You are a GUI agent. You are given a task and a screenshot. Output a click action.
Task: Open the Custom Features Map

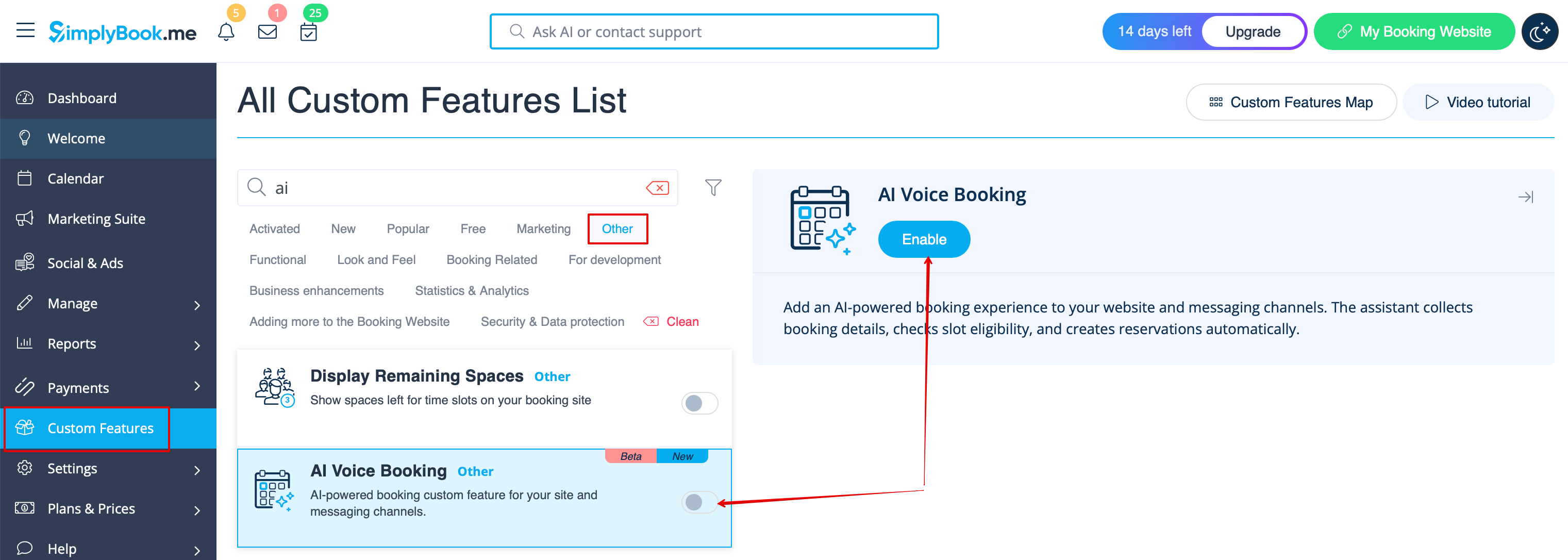(1291, 102)
